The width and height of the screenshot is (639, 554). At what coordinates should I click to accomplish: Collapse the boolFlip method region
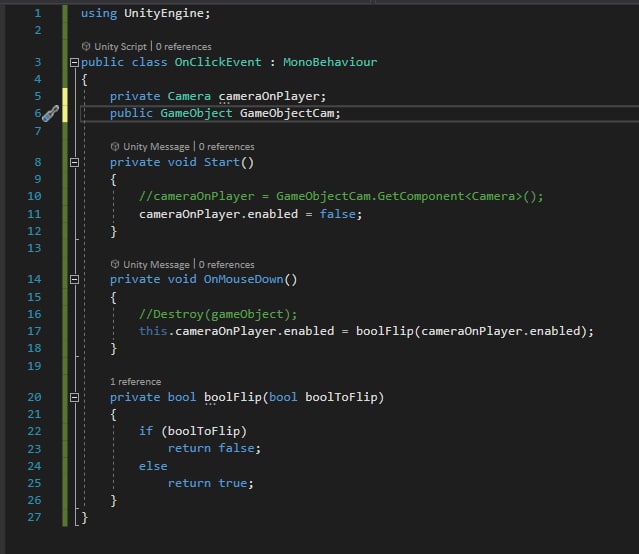pyautogui.click(x=74, y=397)
